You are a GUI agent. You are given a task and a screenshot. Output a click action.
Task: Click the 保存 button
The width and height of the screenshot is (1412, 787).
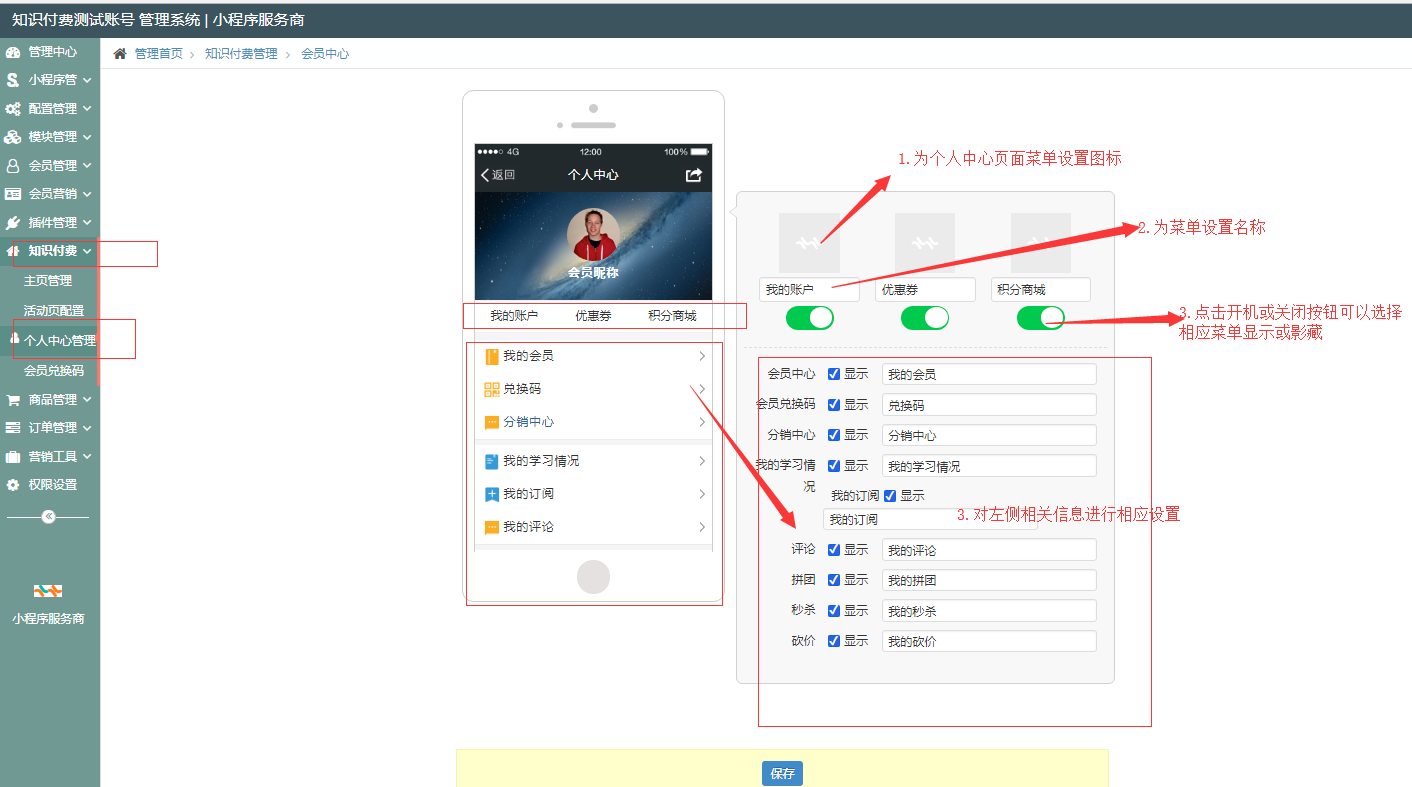tap(782, 774)
